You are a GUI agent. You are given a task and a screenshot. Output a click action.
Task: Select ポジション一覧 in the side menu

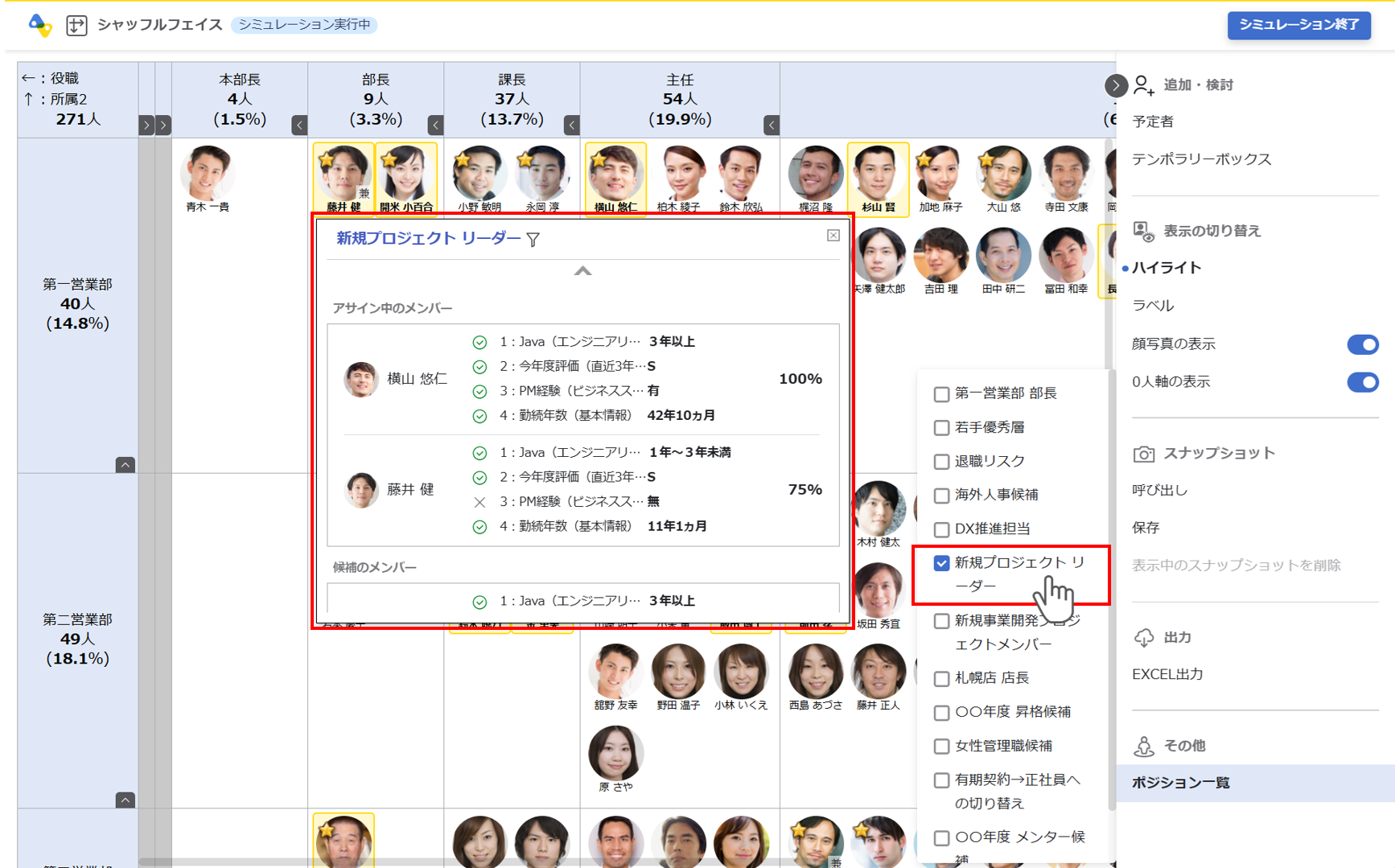1180,783
